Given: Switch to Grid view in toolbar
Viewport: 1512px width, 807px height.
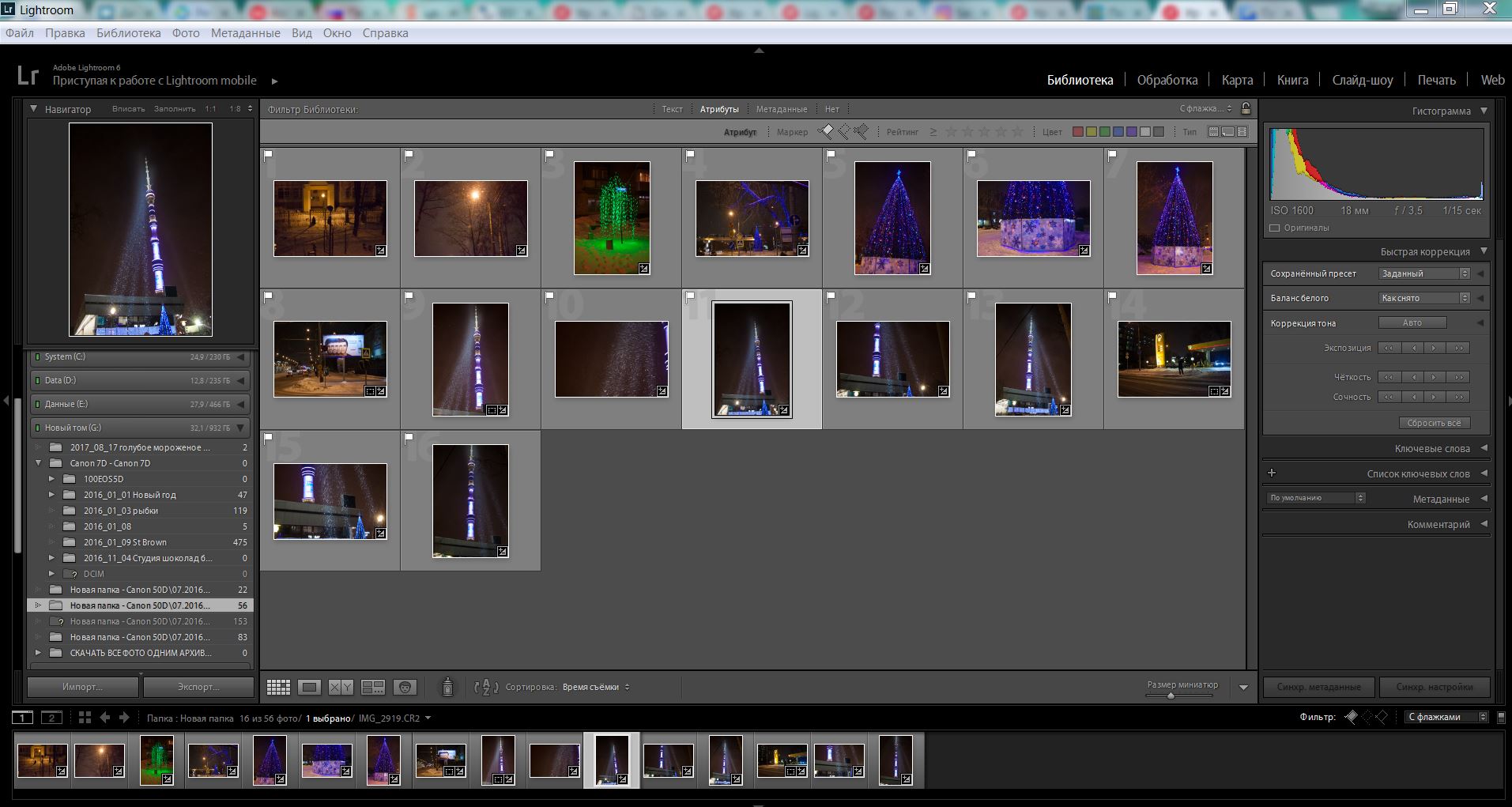Looking at the screenshot, I should [x=278, y=688].
